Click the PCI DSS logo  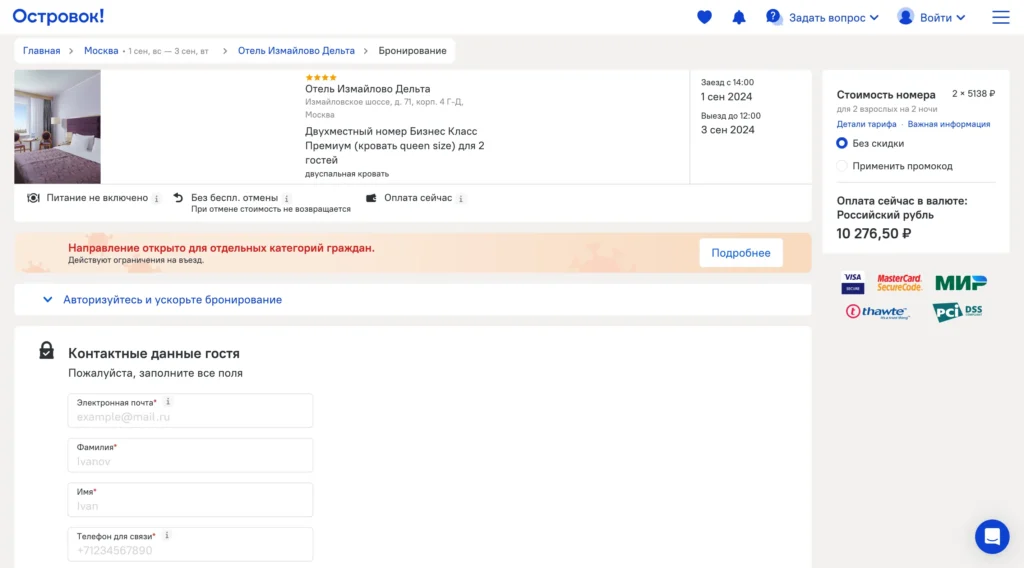(957, 312)
